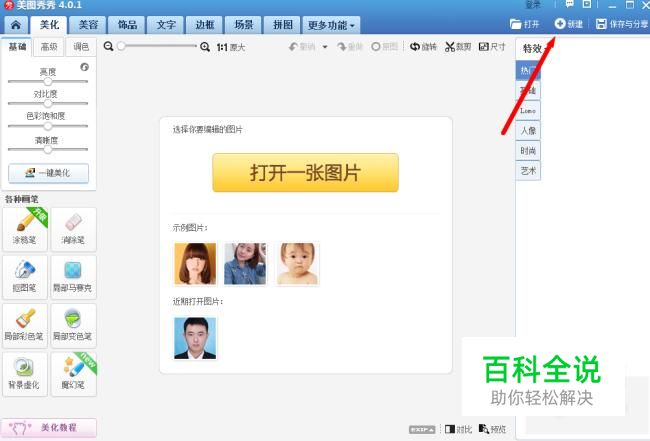The height and width of the screenshot is (441, 650).
Task: Set zoom to 1:1 原大 size
Action: 231,47
